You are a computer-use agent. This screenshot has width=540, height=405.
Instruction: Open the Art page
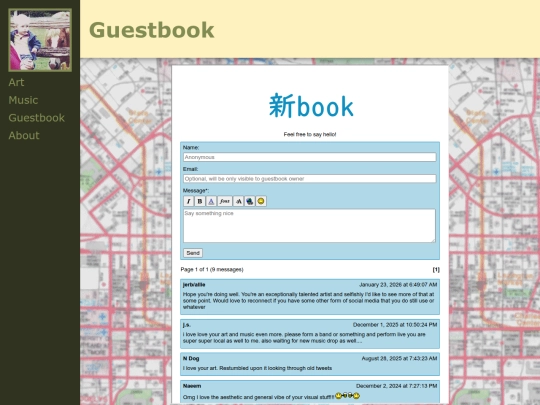(16, 82)
